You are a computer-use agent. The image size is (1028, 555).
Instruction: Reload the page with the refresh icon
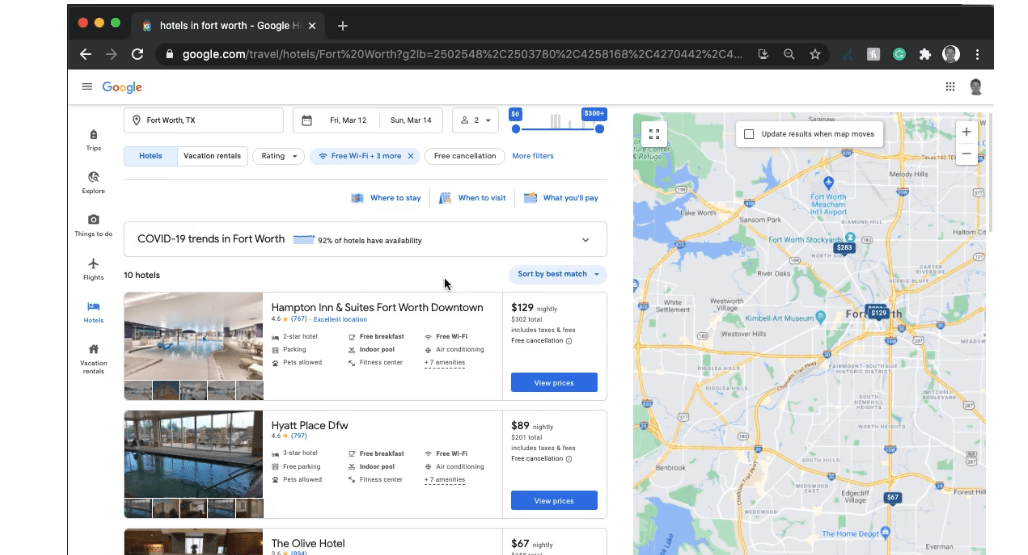coord(137,54)
